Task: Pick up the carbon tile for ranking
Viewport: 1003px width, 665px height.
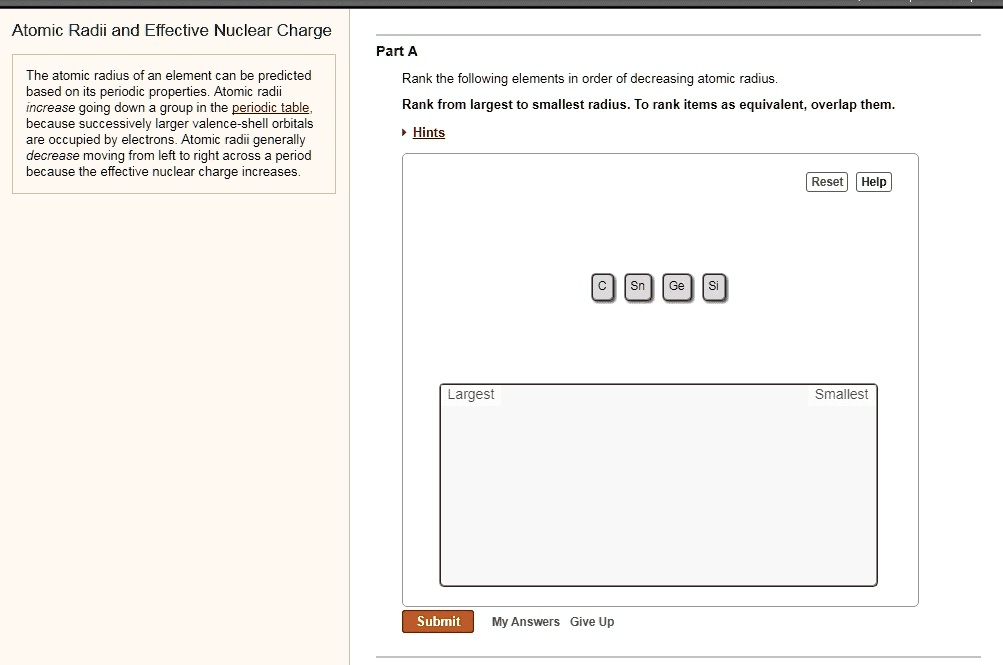Action: [602, 287]
